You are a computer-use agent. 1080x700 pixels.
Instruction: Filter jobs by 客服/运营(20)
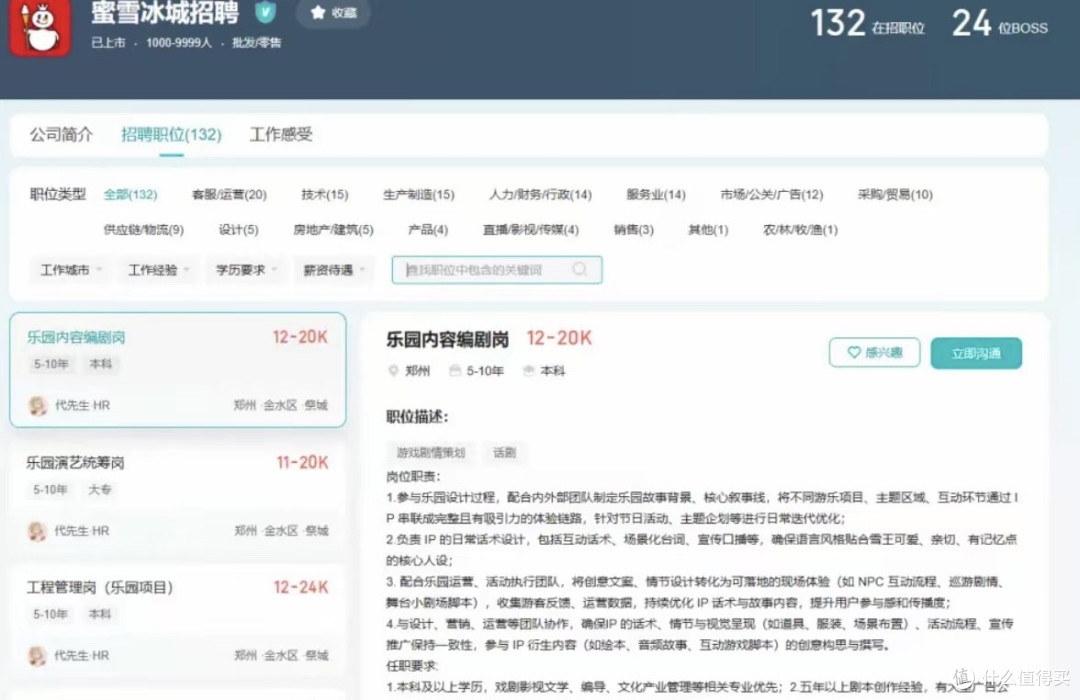229,194
